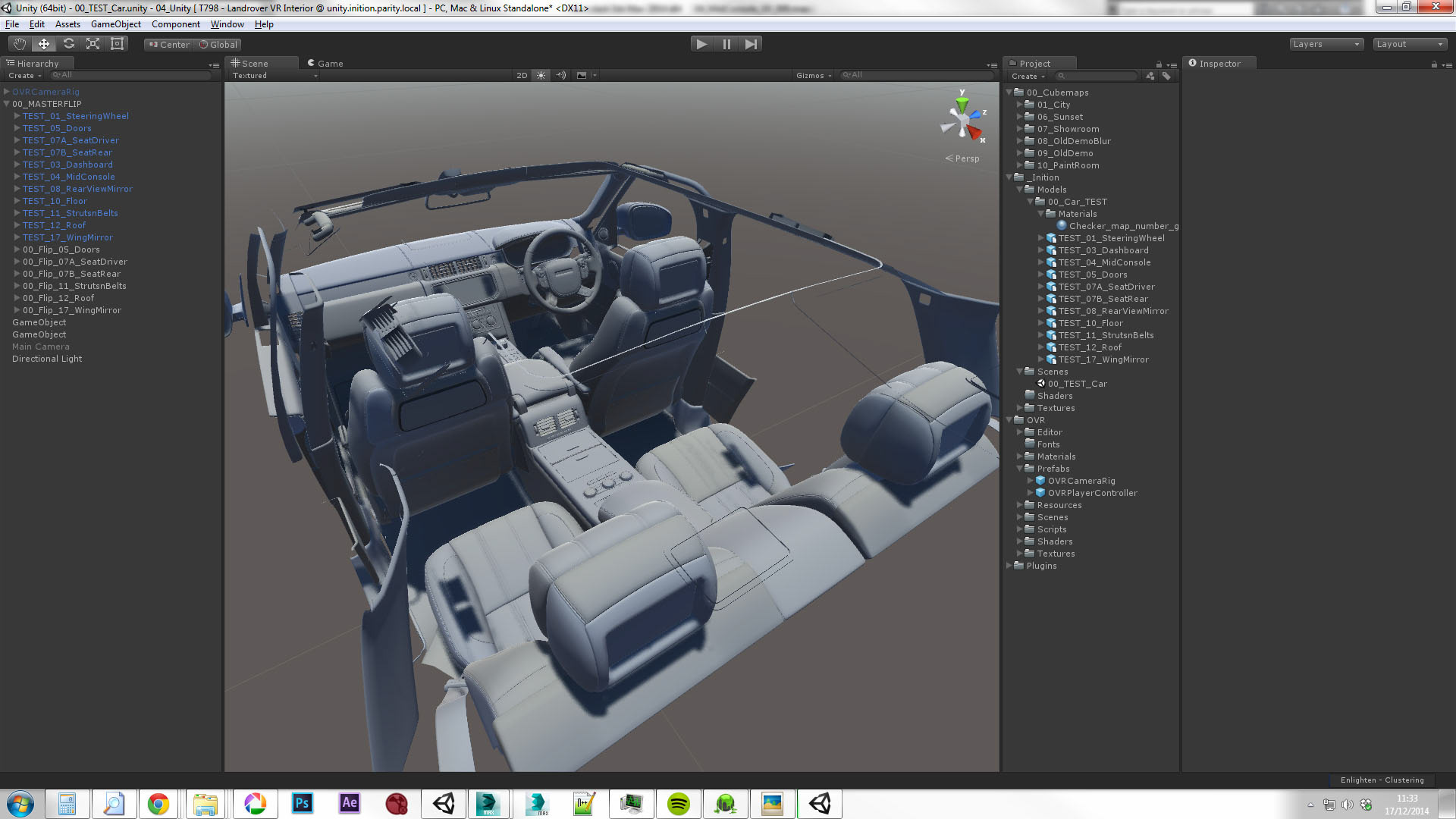
Task: Open the Layers dropdown
Action: tap(1326, 44)
